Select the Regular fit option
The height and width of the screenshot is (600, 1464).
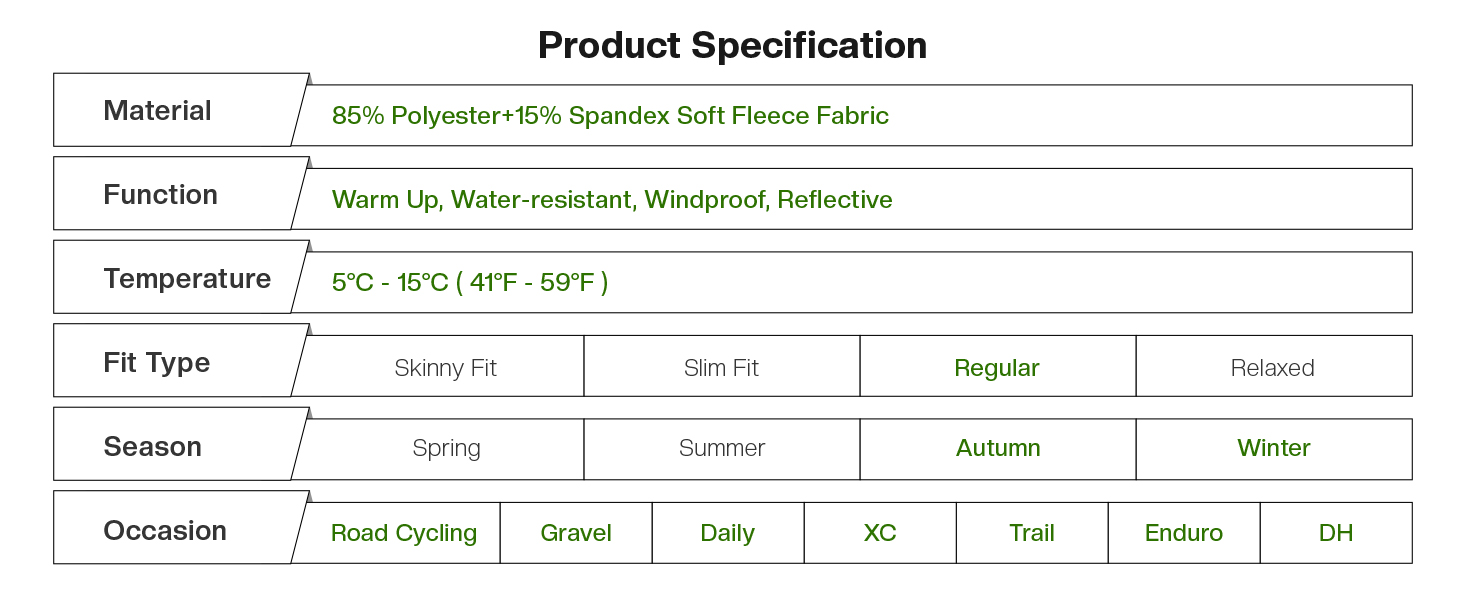[x=997, y=367]
